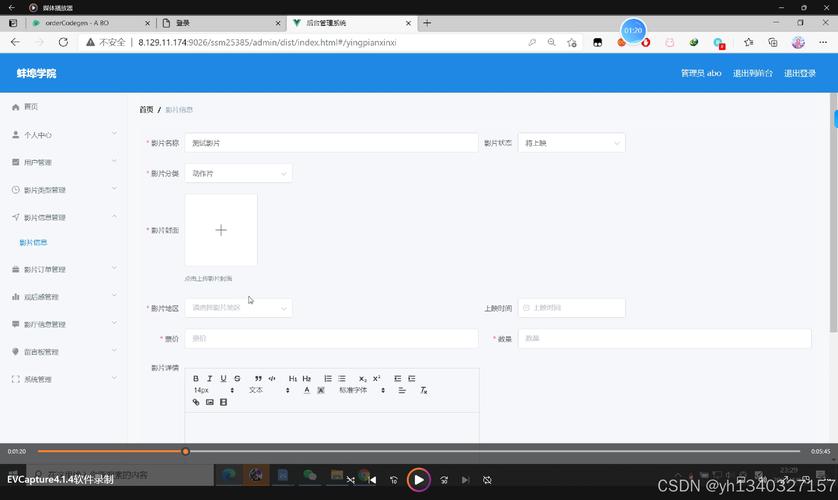838x500 pixels.
Task: Expand the 影厅信息管理 sidebar menu
Action: coord(64,324)
